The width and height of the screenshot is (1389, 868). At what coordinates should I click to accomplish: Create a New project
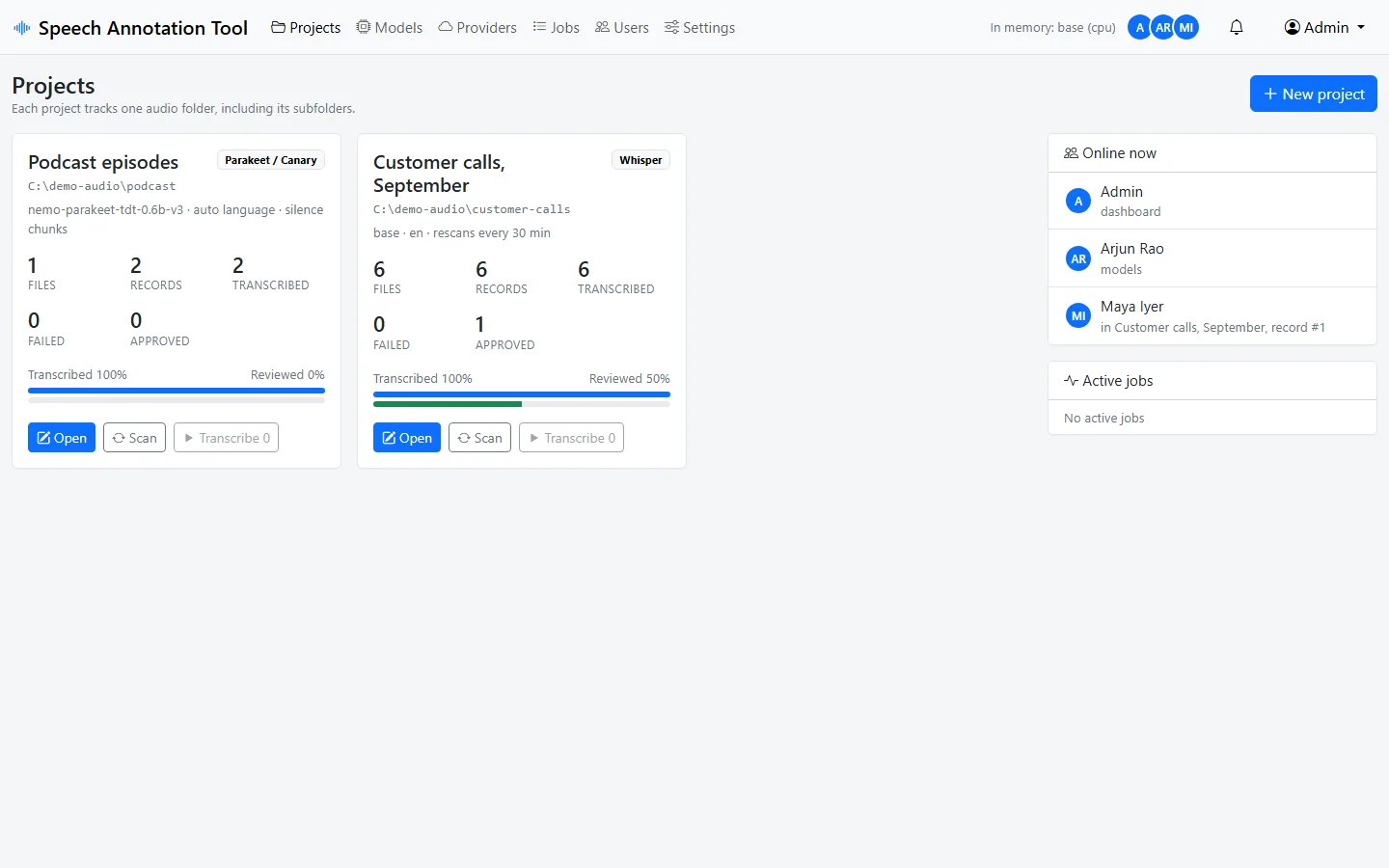point(1314,94)
